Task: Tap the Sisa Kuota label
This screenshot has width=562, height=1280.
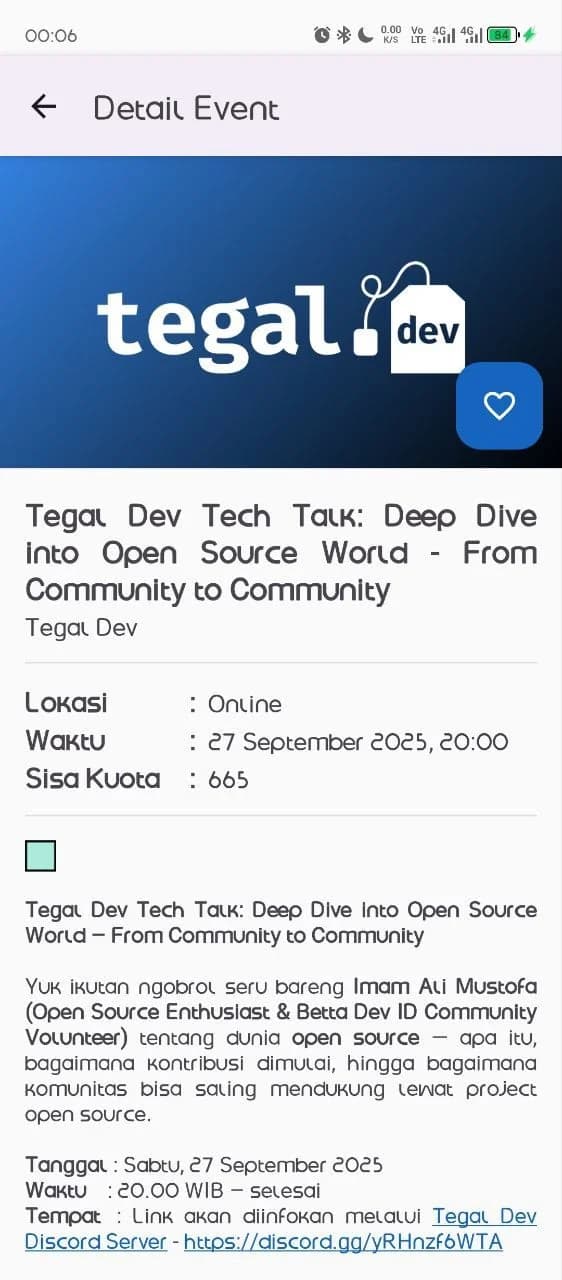Action: 93,779
